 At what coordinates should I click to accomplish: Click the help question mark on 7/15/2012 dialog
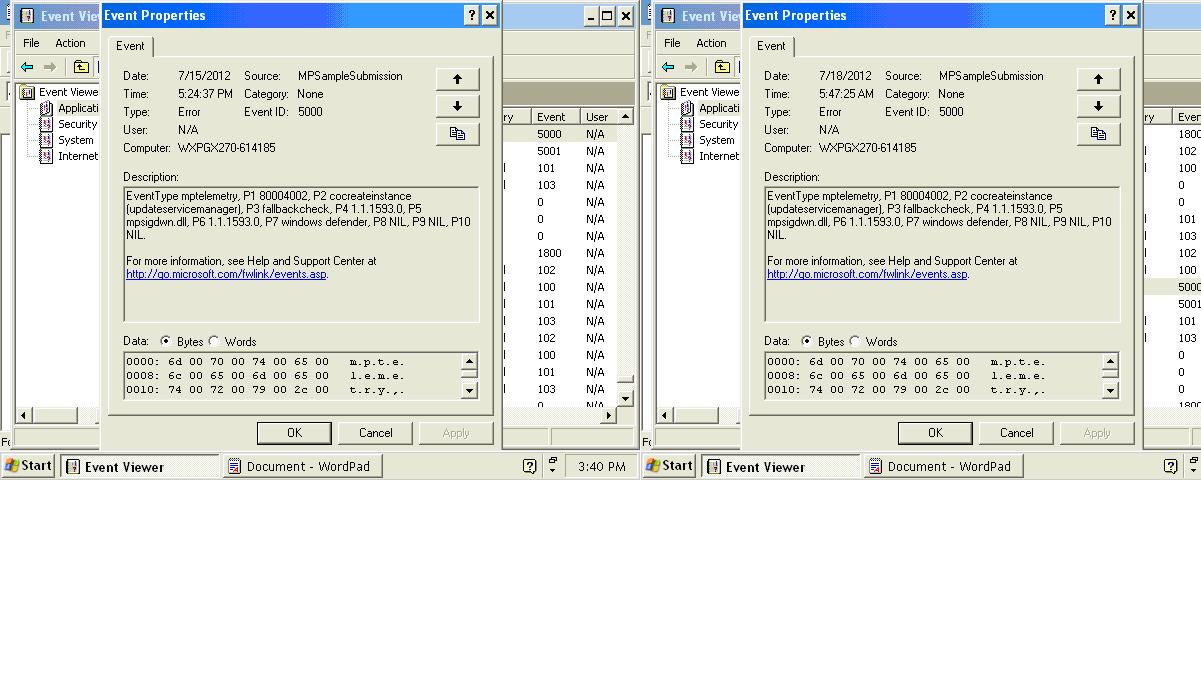pos(472,15)
